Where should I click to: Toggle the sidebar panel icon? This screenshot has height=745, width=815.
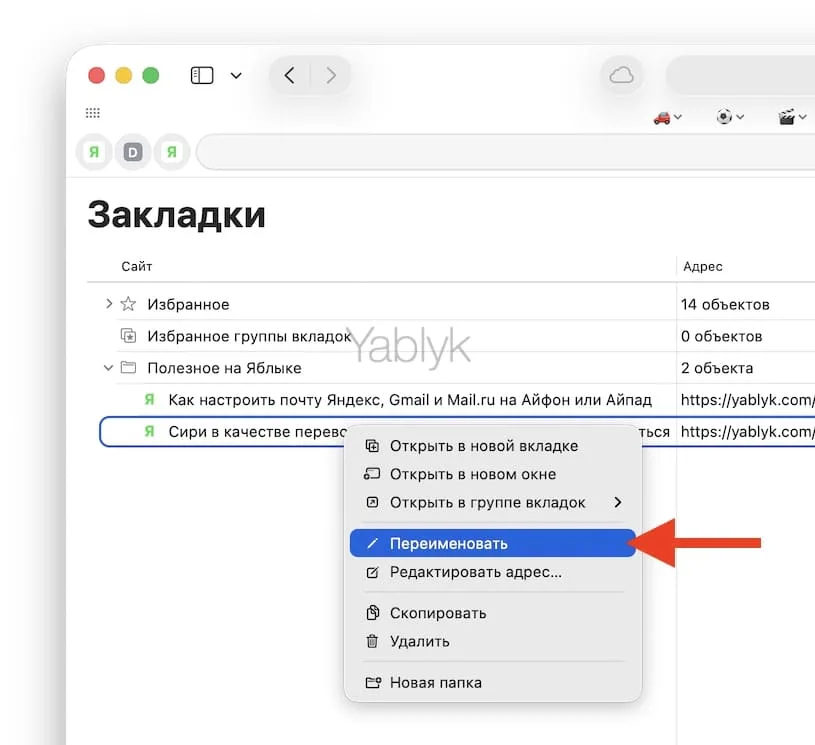coord(201,75)
